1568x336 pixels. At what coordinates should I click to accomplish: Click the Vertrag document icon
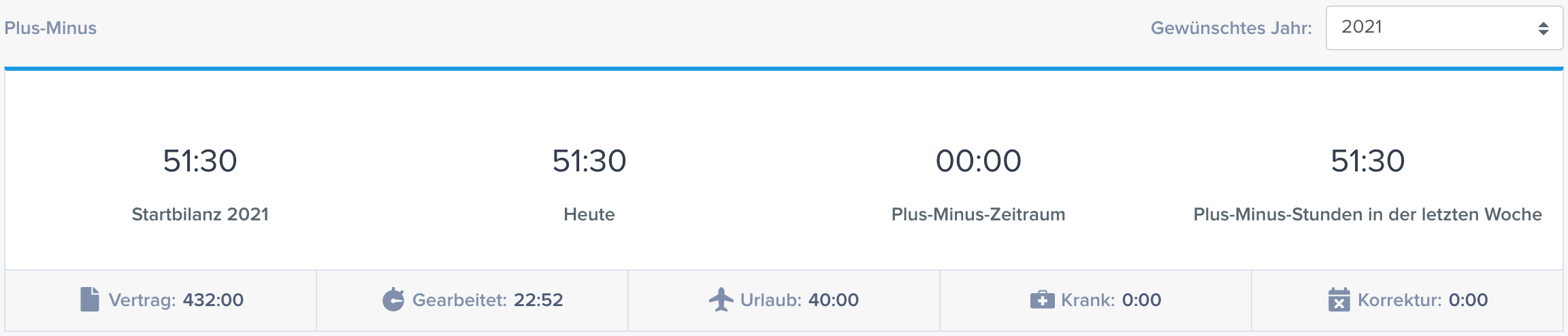pos(90,299)
